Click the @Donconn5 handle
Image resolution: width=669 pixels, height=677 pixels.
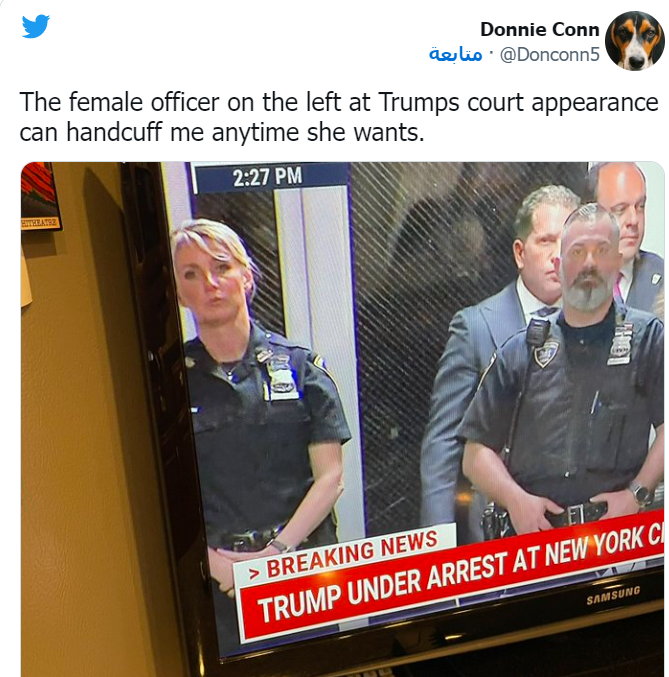click(x=549, y=54)
